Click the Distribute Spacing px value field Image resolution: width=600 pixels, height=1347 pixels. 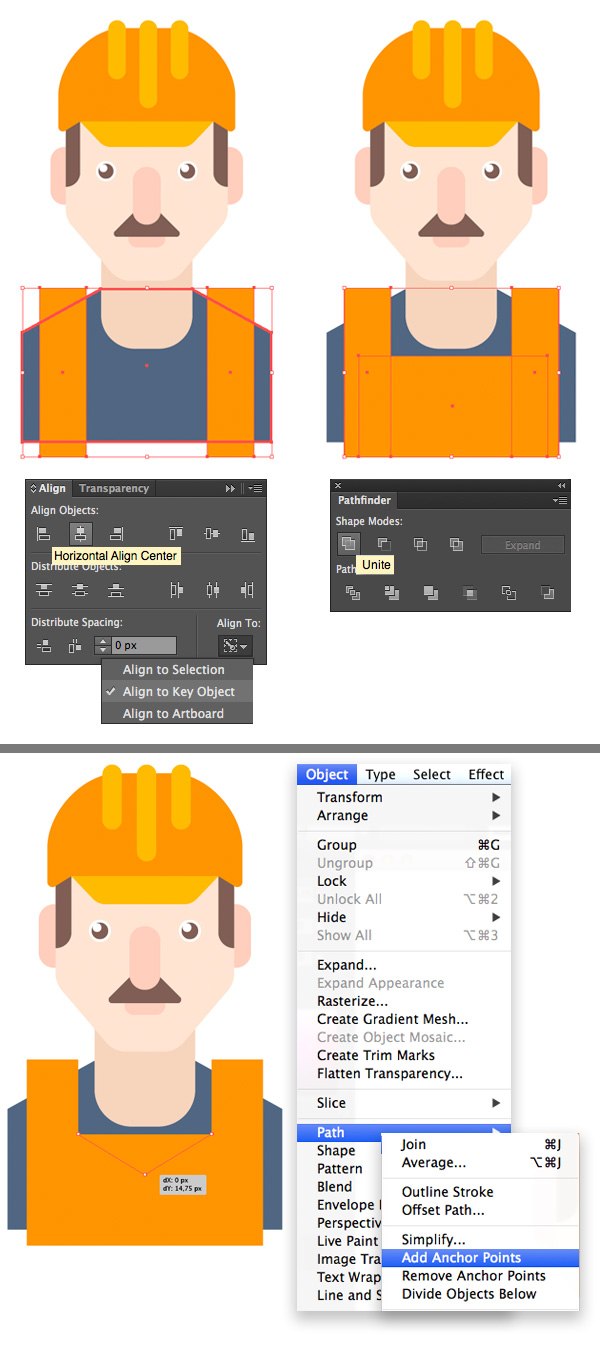point(143,646)
